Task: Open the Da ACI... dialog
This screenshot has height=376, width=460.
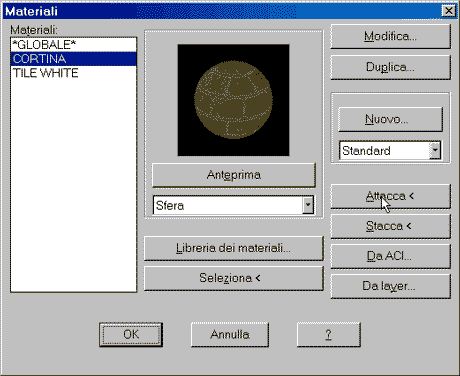Action: [390, 256]
